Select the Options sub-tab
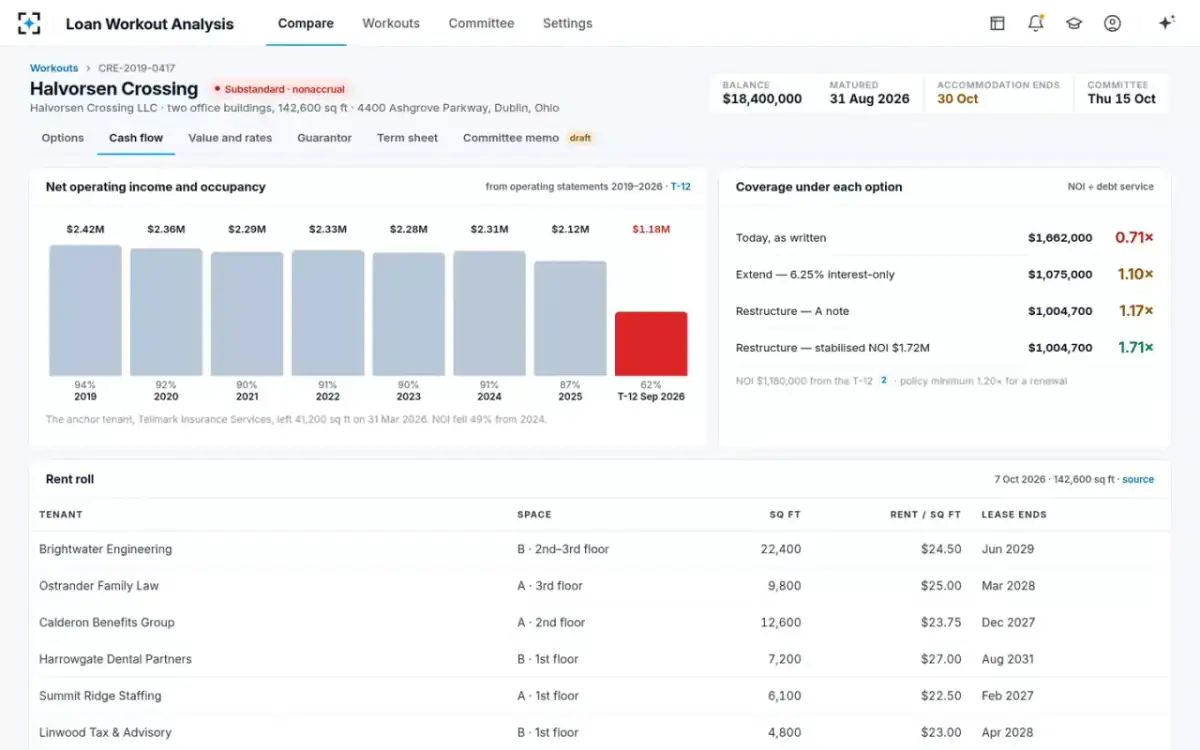Viewport: 1200px width, 750px height. point(63,138)
